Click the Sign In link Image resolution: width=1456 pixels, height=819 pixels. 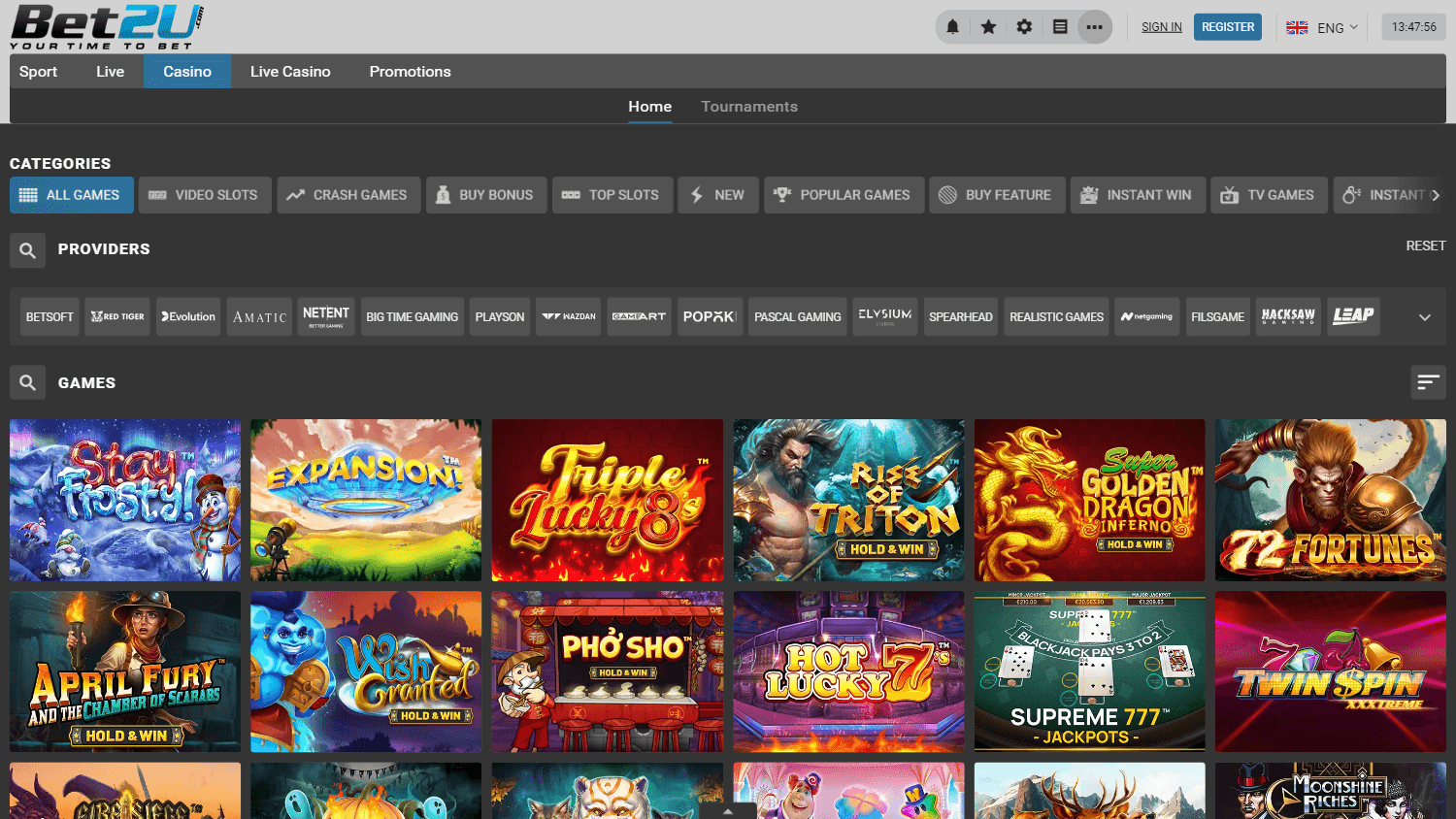pos(1162,27)
